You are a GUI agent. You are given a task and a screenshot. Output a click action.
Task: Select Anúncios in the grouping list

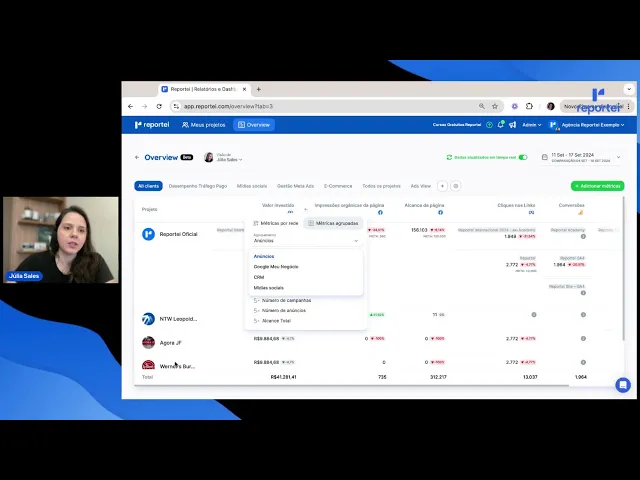coord(264,256)
